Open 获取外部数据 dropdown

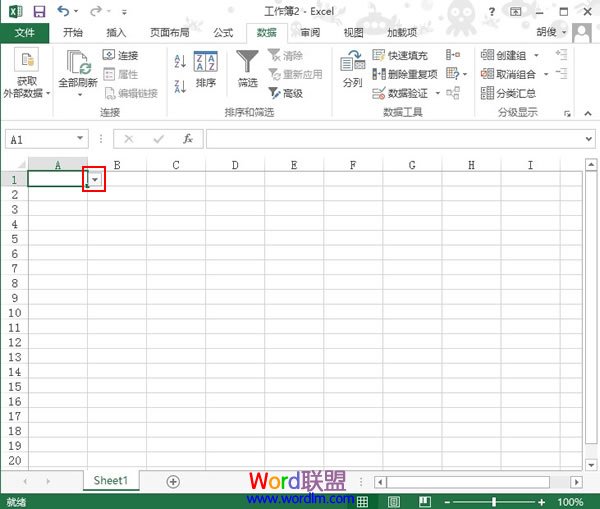(x=26, y=73)
